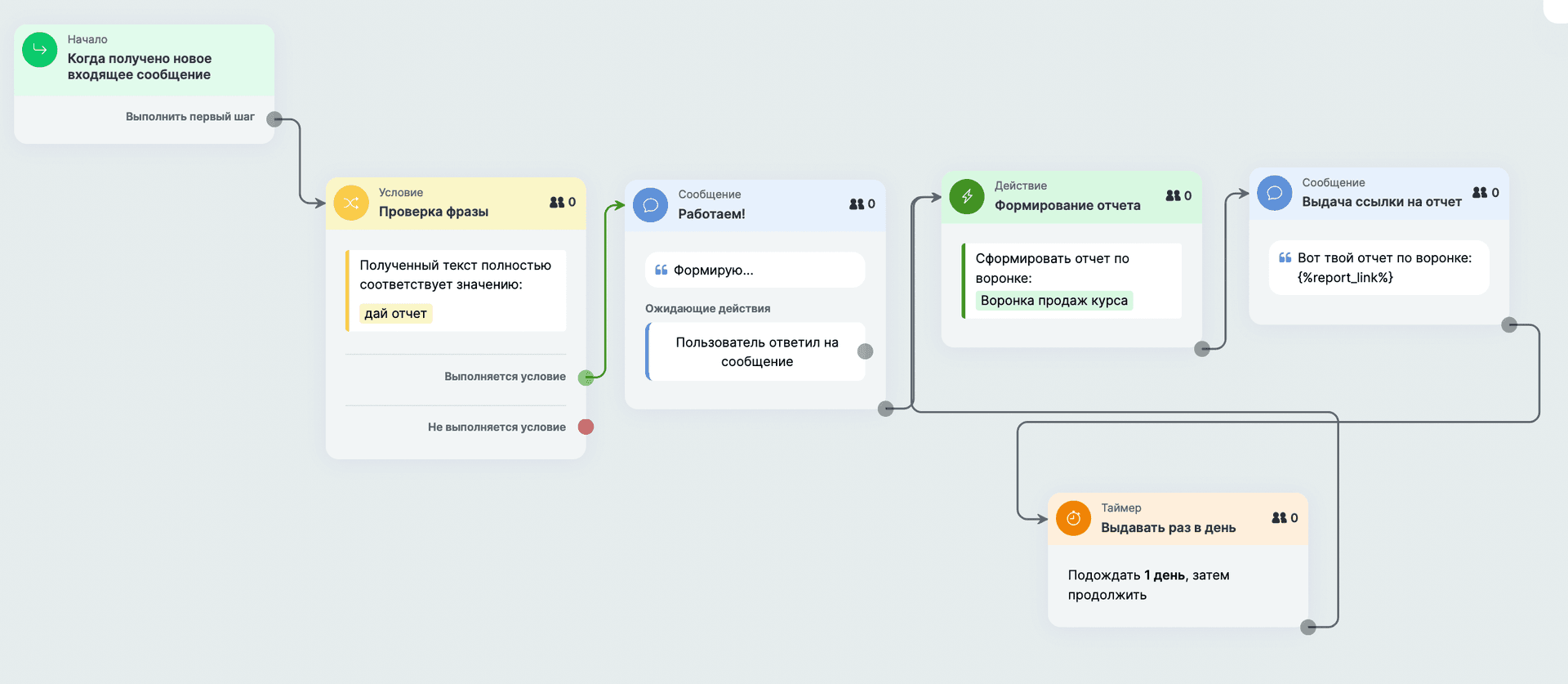Open the Формирую... message text bubble
Image resolution: width=1568 pixels, height=684 pixels.
(x=755, y=270)
